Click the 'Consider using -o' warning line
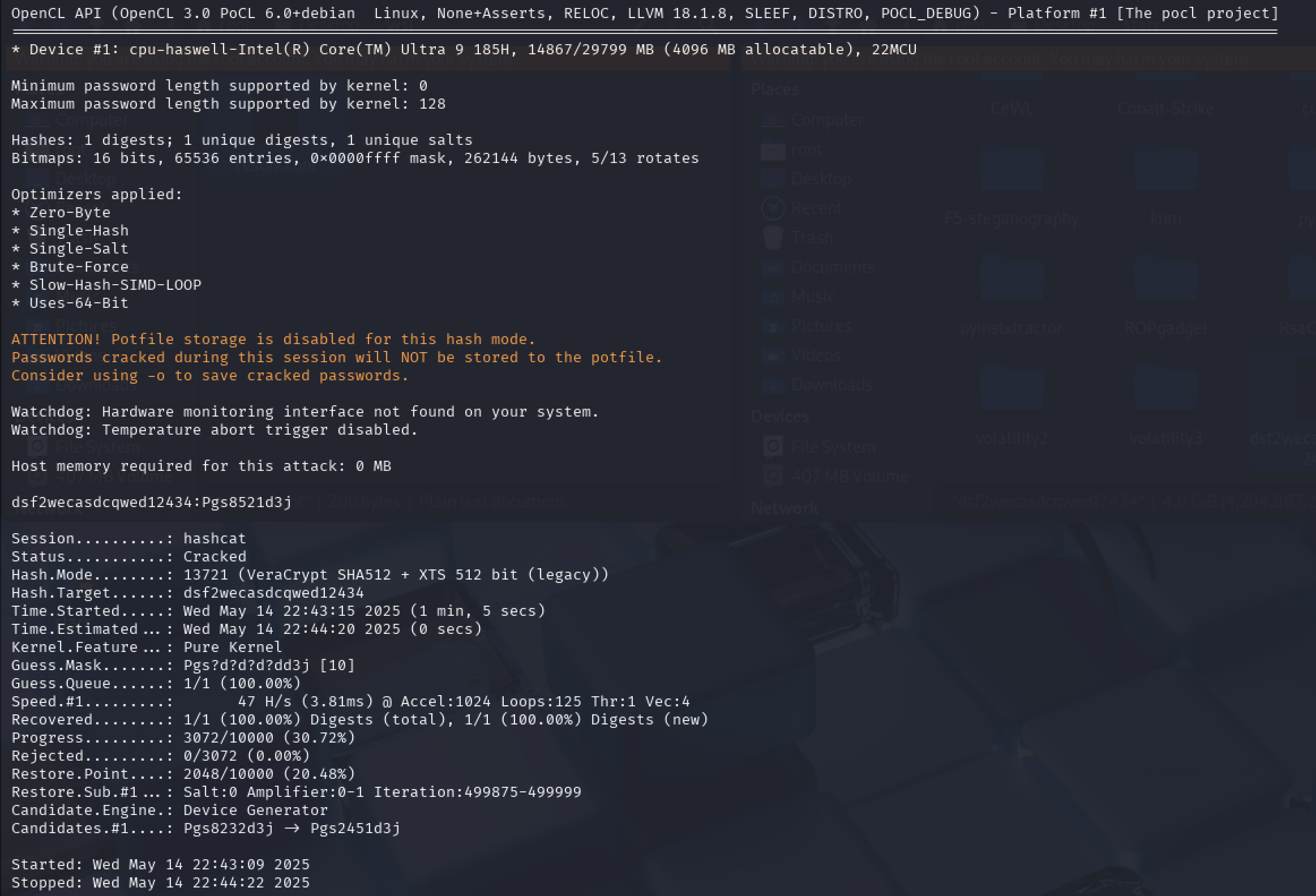 pyautogui.click(x=210, y=375)
